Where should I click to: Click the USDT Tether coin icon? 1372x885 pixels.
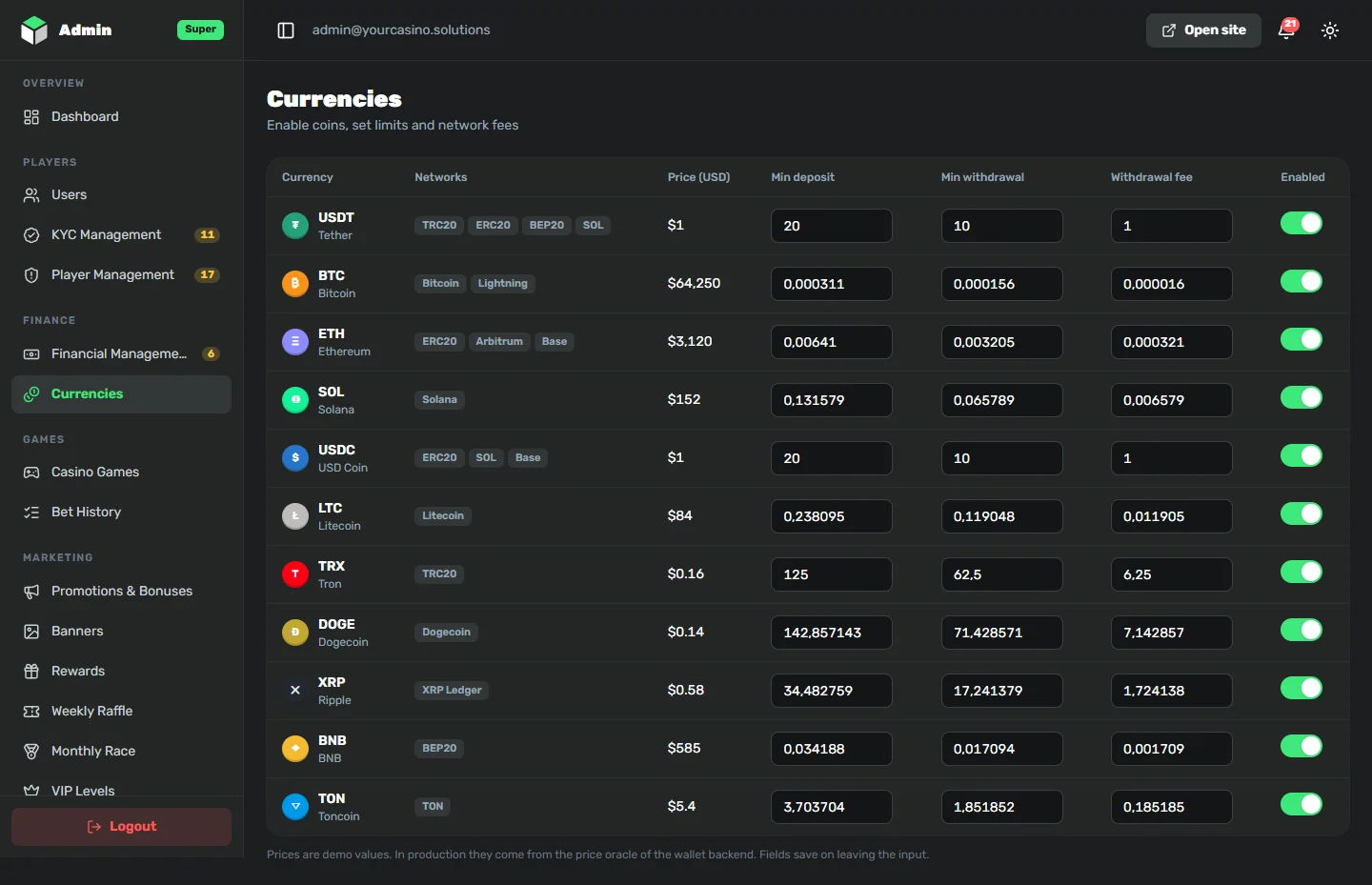[295, 226]
